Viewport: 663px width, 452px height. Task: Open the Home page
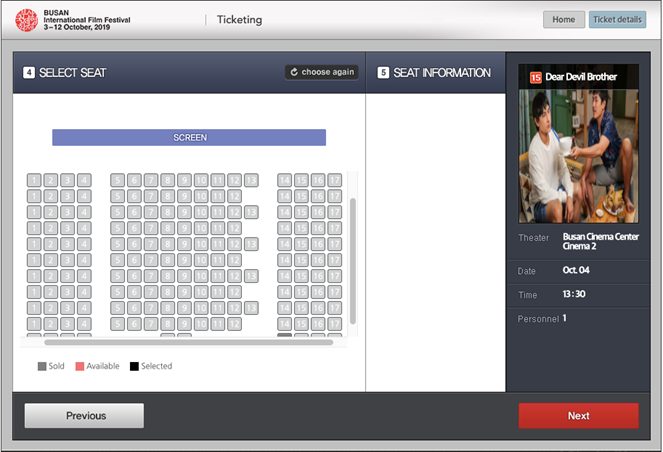(x=563, y=19)
